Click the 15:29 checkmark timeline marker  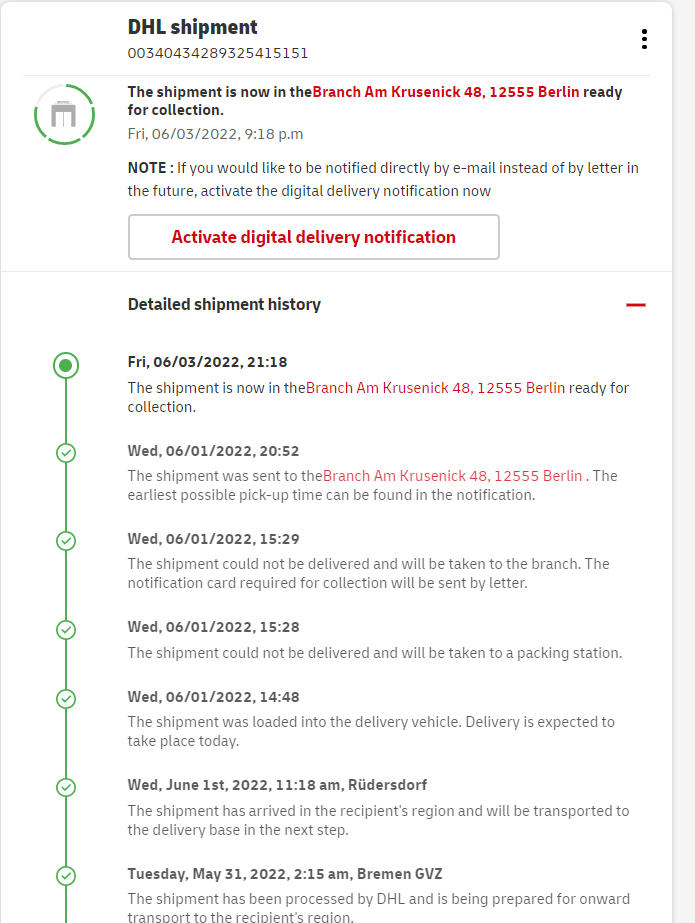point(66,541)
